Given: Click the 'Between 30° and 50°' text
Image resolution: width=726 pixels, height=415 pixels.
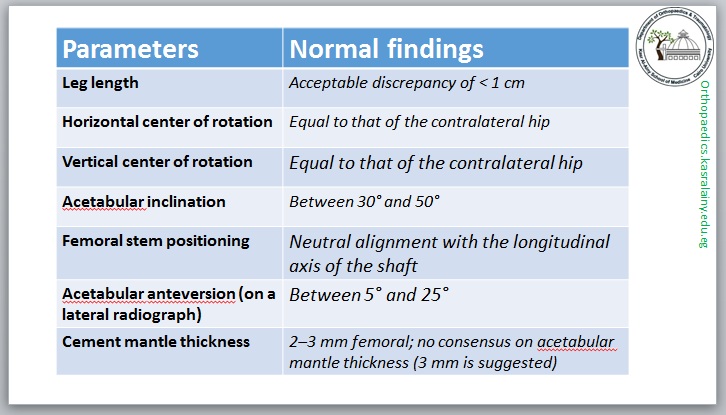Looking at the screenshot, I should coord(364,202).
